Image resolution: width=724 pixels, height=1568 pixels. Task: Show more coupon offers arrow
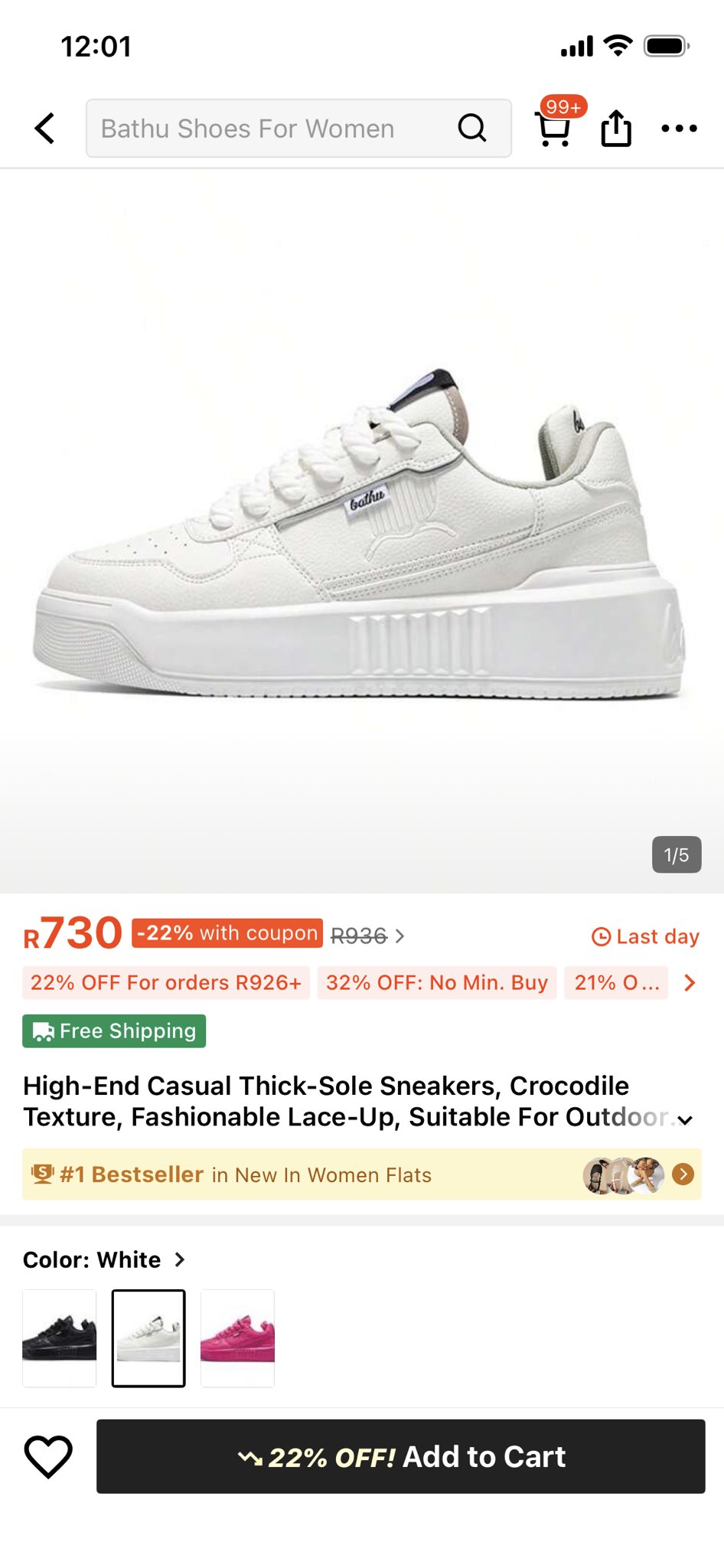tap(689, 982)
